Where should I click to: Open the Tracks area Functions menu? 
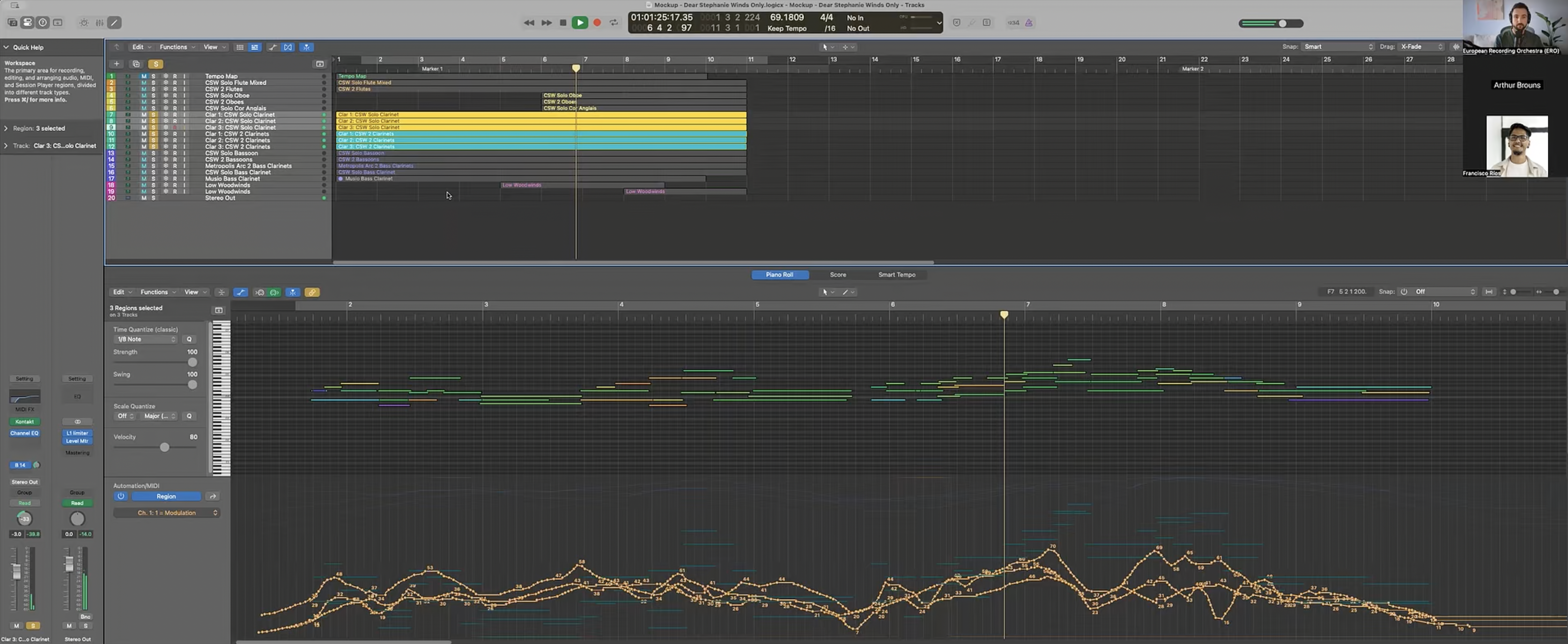(x=177, y=47)
